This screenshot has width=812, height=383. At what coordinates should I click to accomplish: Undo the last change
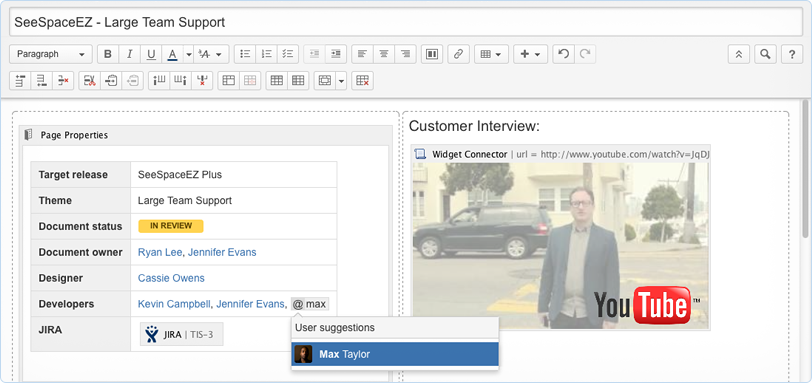coord(563,54)
